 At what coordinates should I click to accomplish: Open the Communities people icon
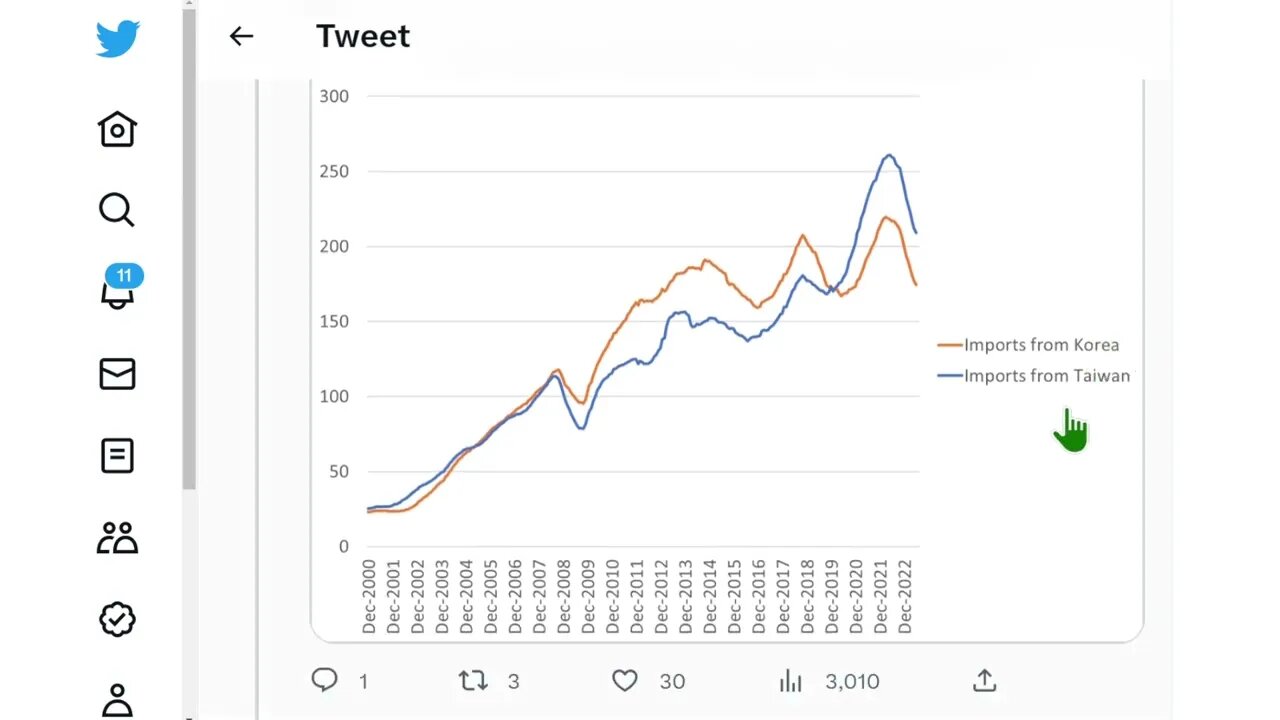(x=117, y=538)
